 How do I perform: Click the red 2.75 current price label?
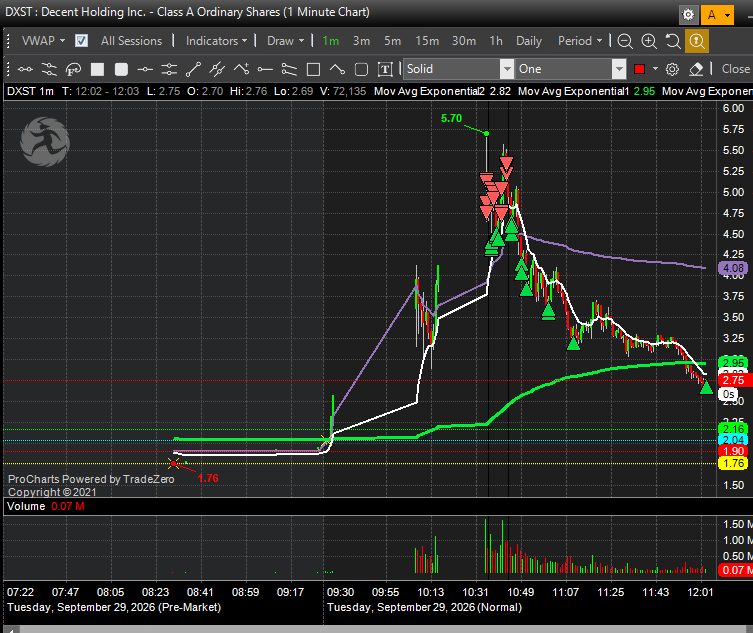[733, 380]
